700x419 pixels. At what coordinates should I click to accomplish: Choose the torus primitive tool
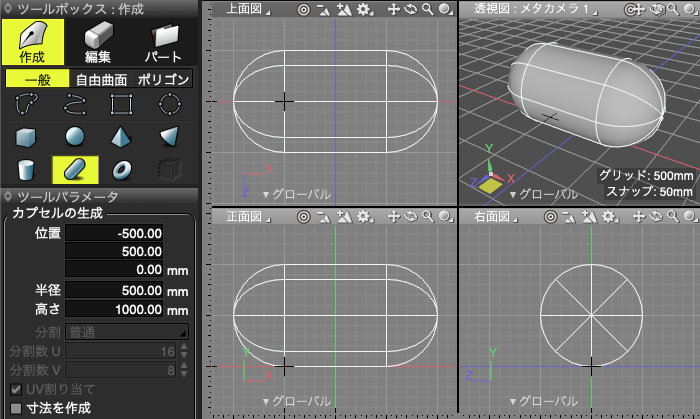122,169
